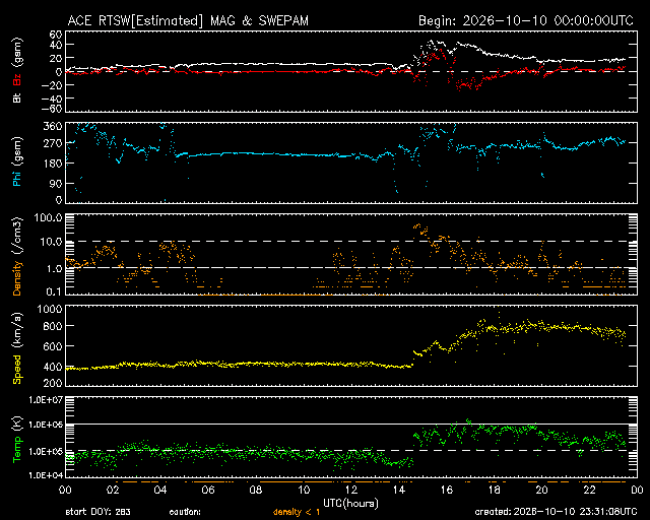Click the "180" tick on the Phi axis
This screenshot has width=650, height=520.
(52, 163)
